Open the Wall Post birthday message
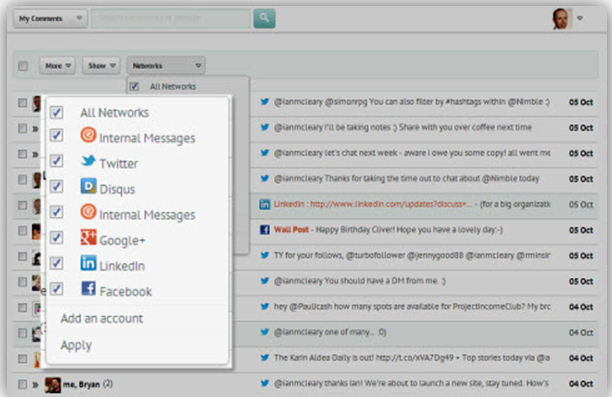The height and width of the screenshot is (397, 612). [388, 230]
